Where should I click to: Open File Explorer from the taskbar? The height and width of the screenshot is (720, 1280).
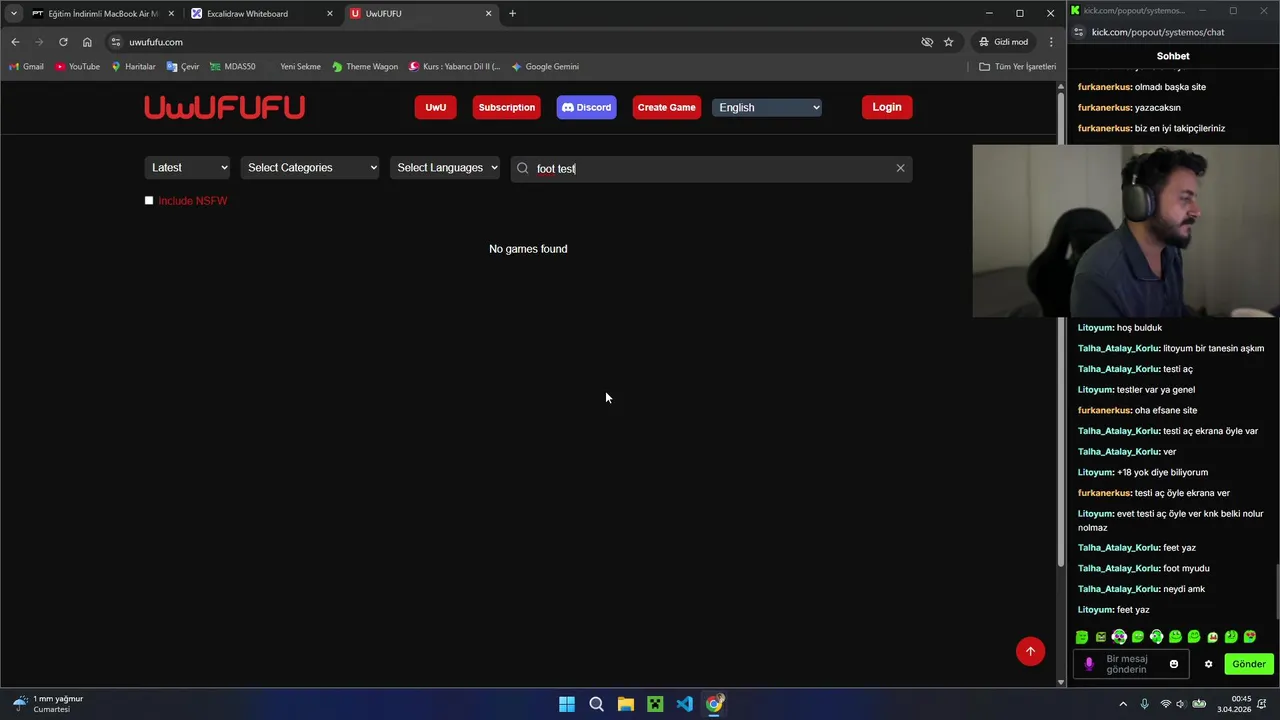625,704
